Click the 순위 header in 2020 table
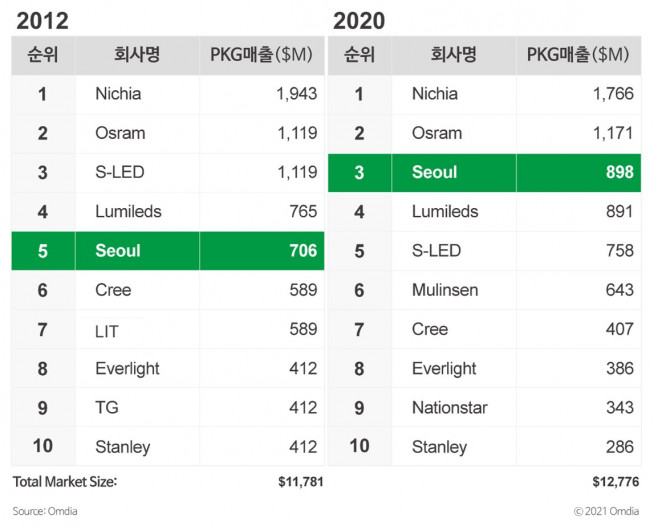Screen dimensions: 654x526 click(x=359, y=56)
